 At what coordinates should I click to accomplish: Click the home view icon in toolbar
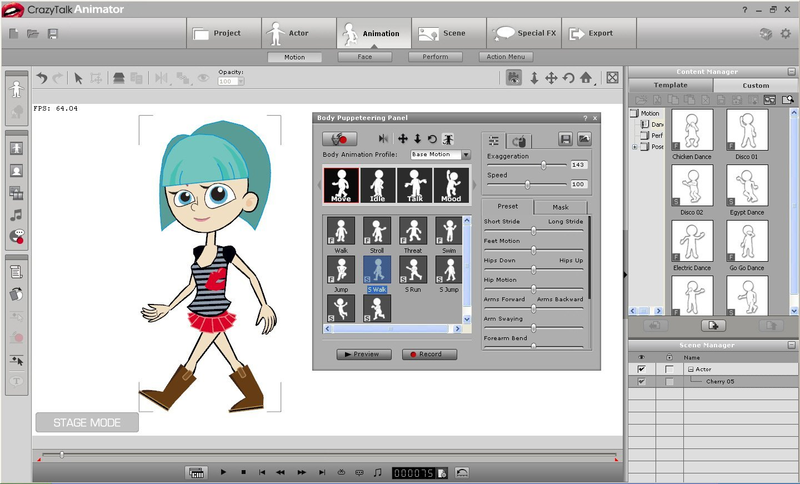point(585,78)
